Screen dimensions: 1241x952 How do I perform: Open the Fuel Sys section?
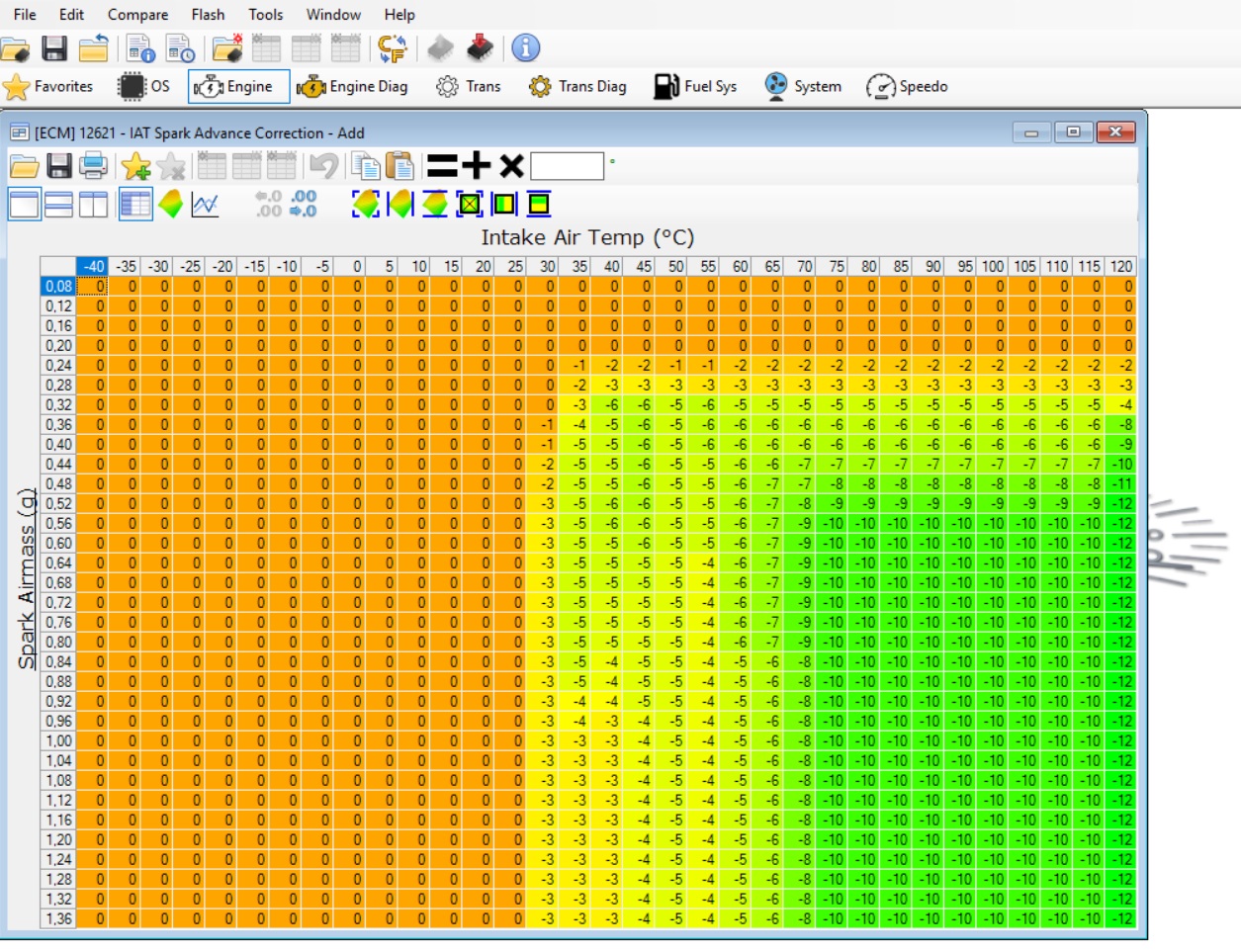coord(696,87)
